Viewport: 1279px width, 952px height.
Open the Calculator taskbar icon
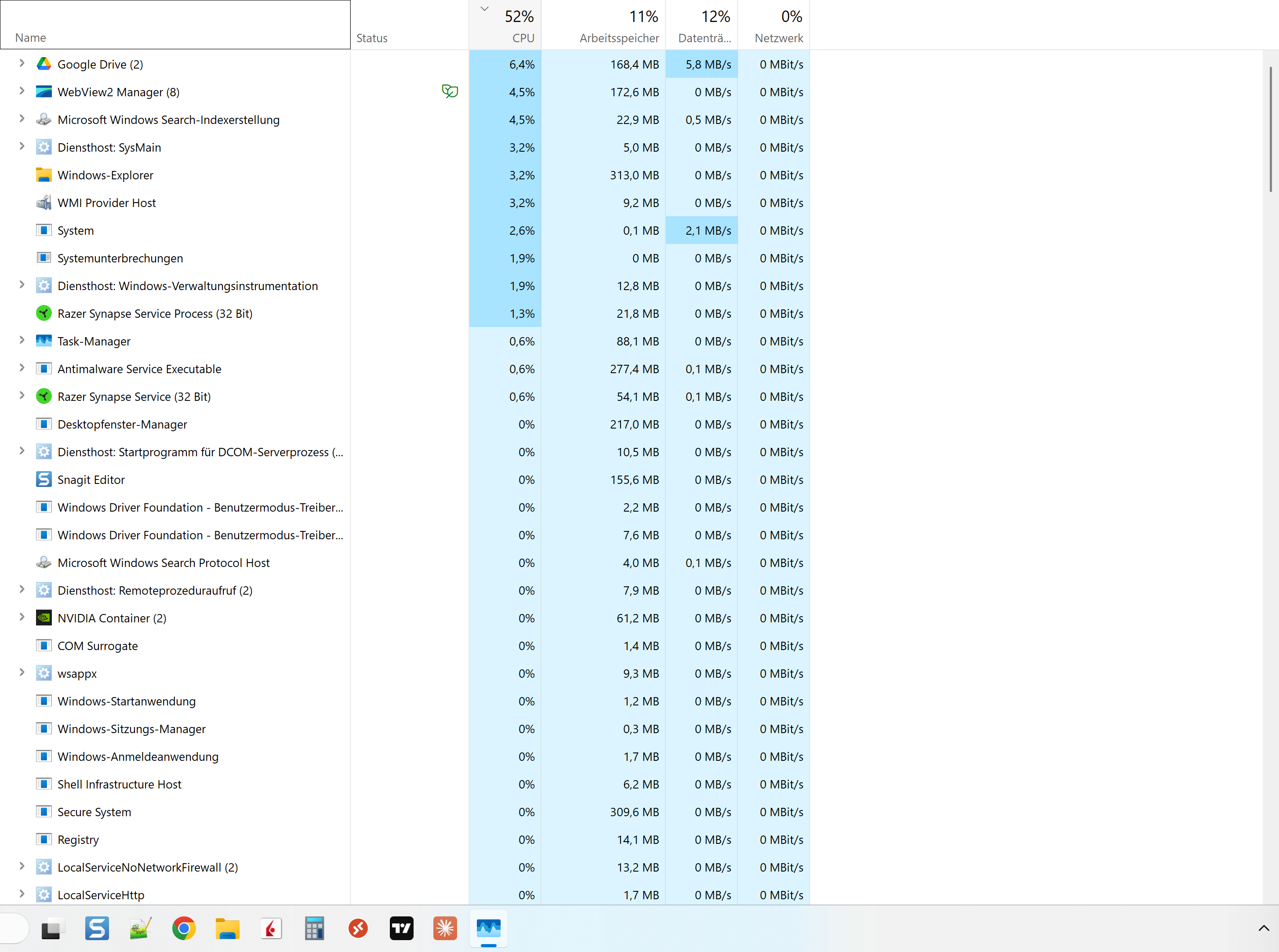[315, 928]
